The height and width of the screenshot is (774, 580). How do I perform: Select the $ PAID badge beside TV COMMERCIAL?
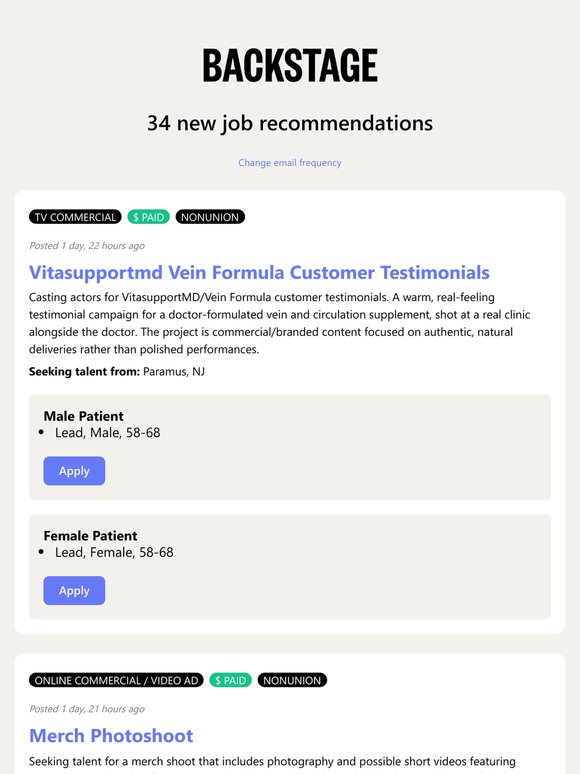coord(149,217)
